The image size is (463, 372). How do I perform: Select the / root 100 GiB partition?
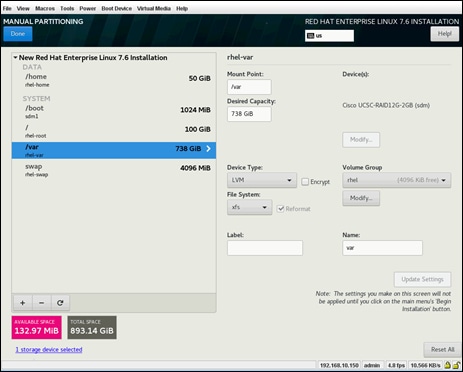(x=114, y=131)
